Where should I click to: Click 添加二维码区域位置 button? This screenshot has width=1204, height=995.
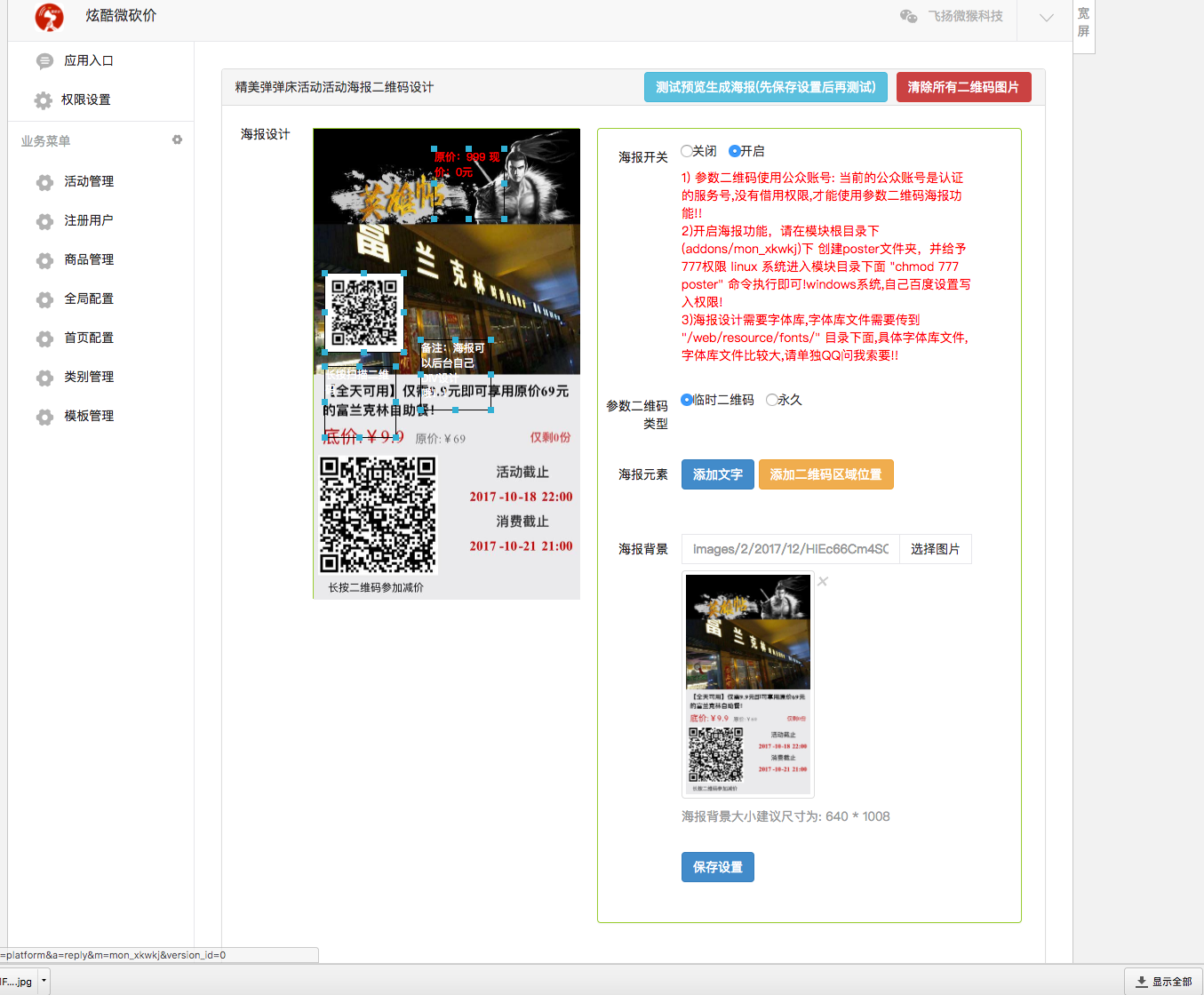[826, 474]
